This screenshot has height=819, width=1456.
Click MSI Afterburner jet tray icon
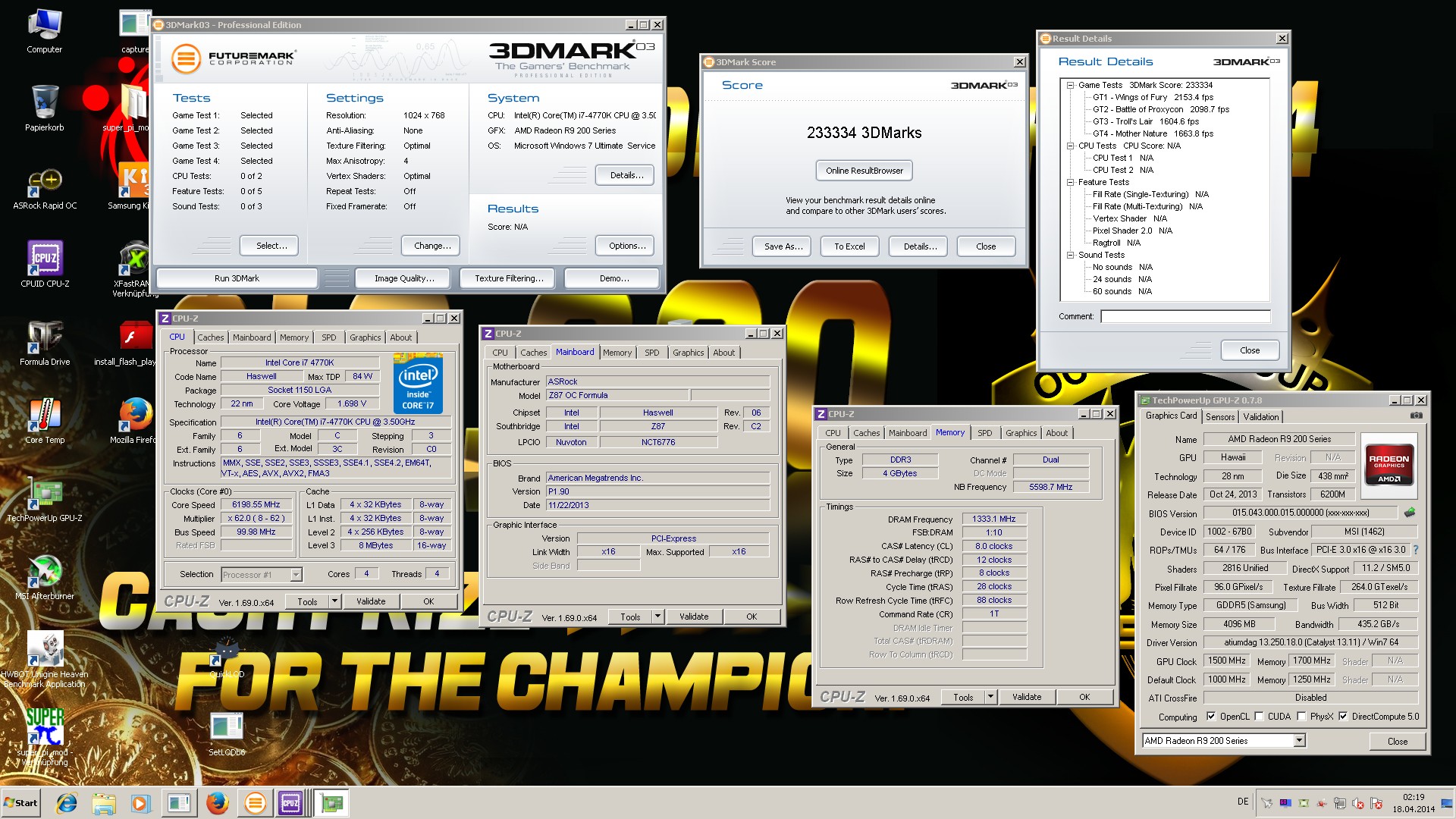coord(1266,803)
